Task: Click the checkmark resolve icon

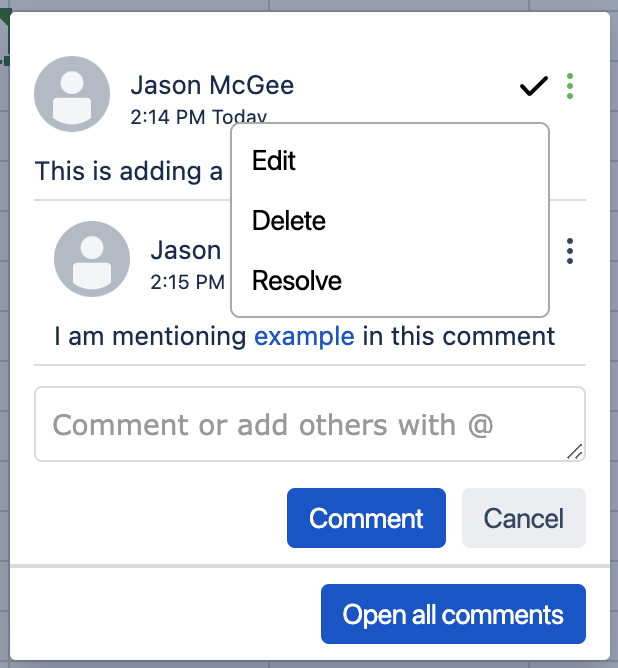Action: (534, 86)
